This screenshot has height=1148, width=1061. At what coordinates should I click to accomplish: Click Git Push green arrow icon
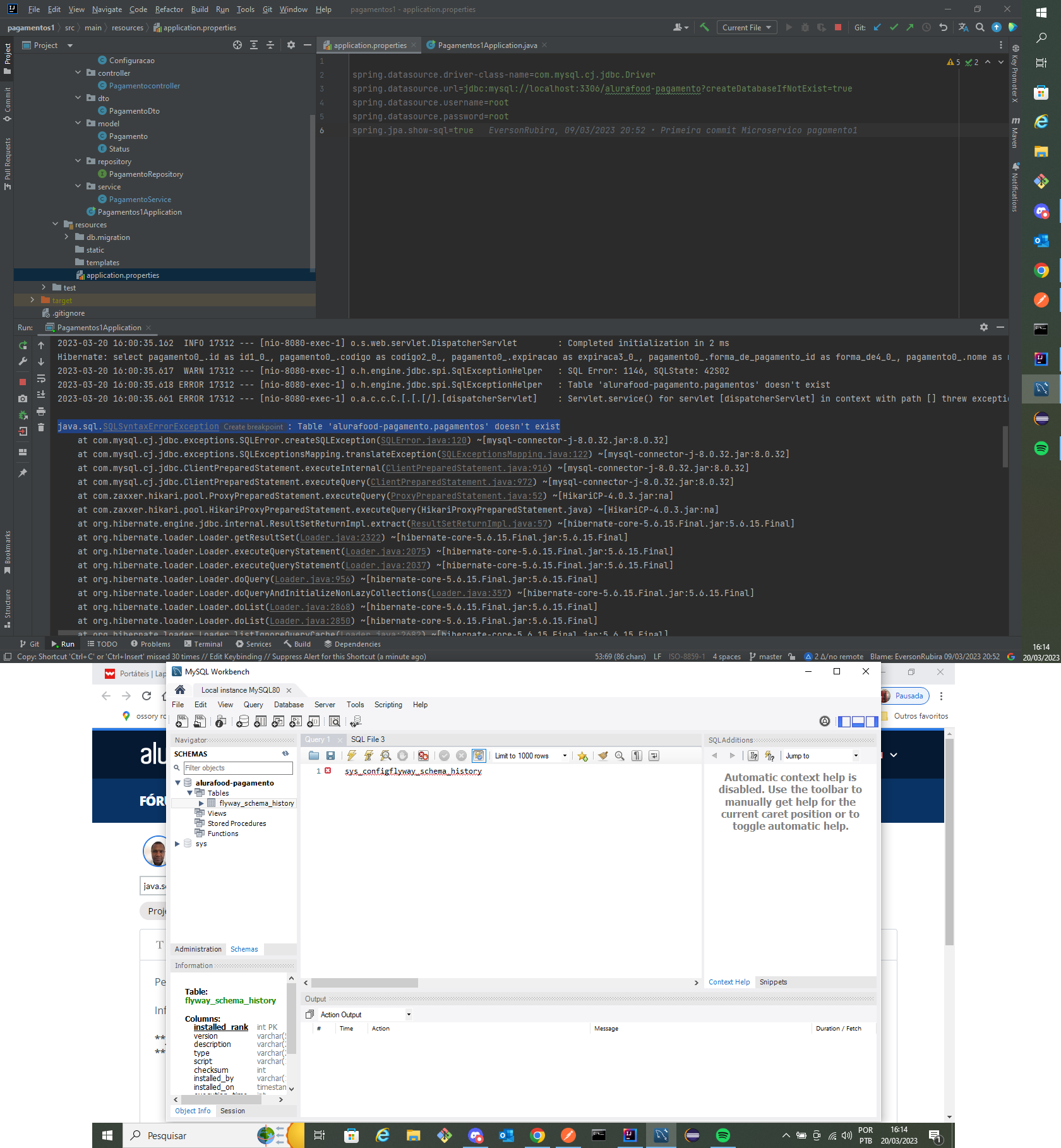[909, 27]
